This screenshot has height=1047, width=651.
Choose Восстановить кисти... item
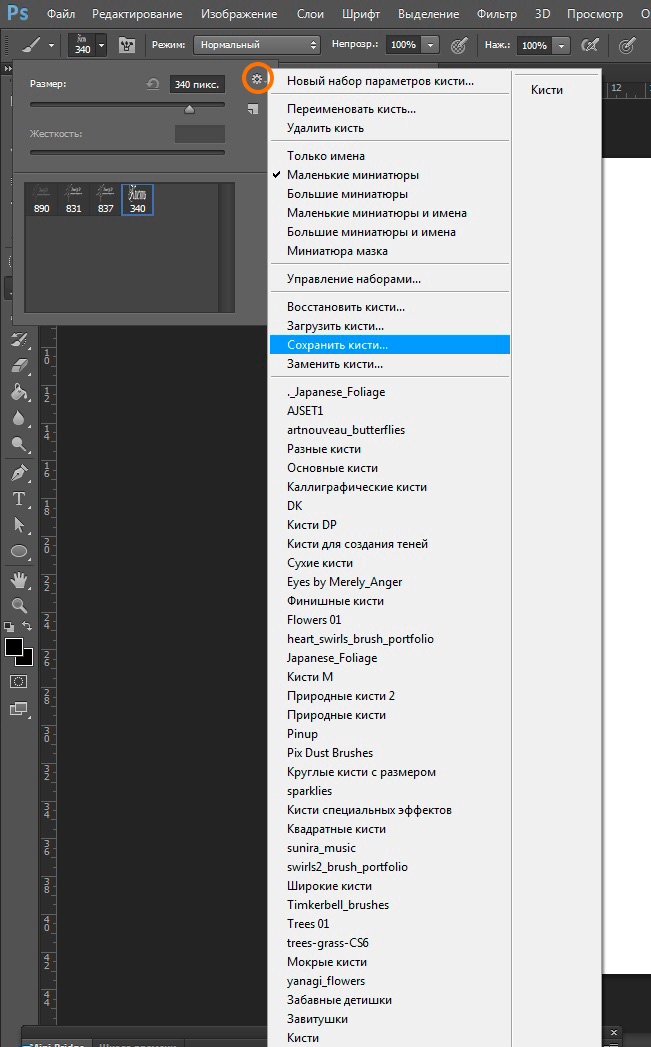[x=389, y=306]
